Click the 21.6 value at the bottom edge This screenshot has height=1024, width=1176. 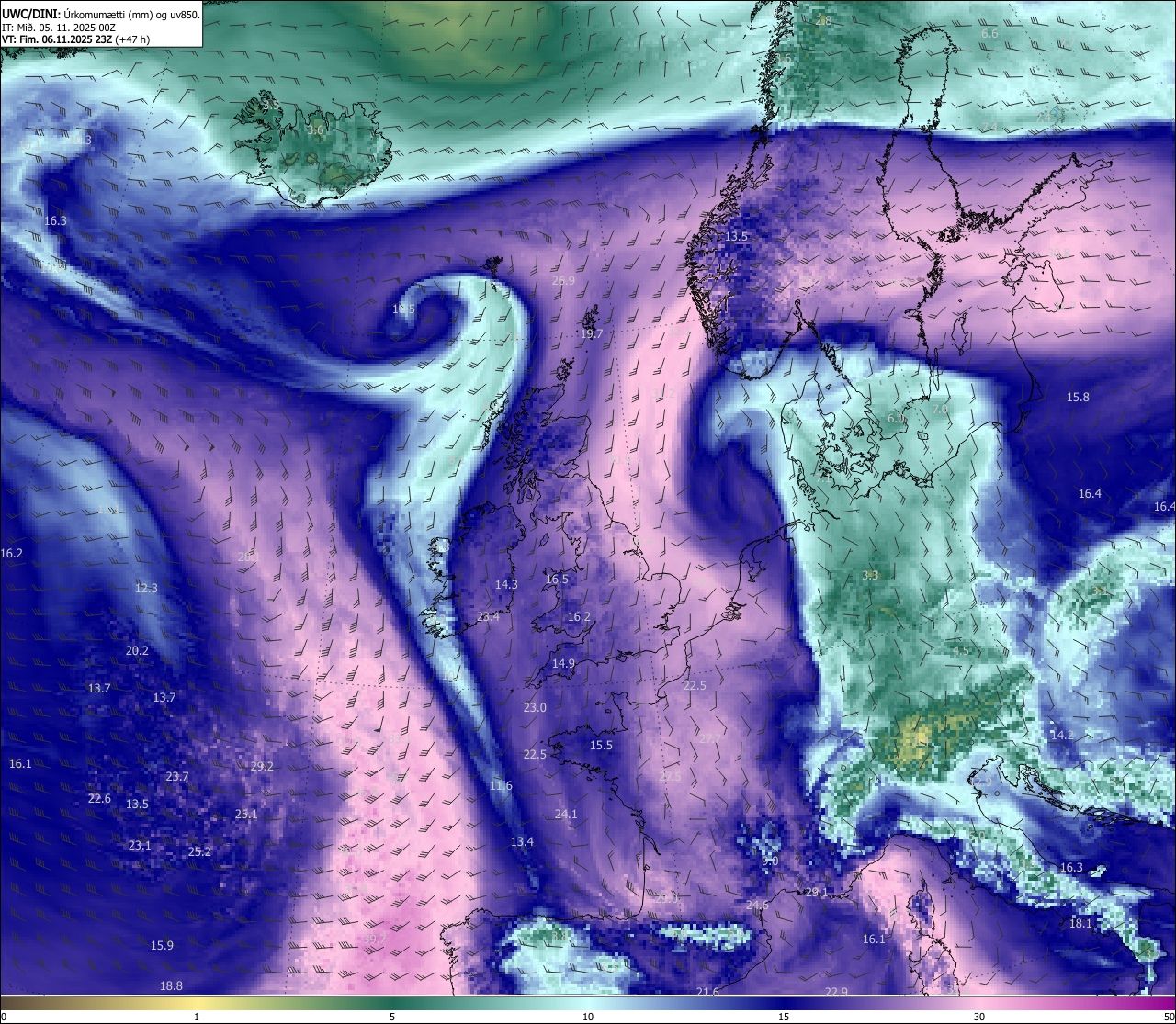(707, 991)
